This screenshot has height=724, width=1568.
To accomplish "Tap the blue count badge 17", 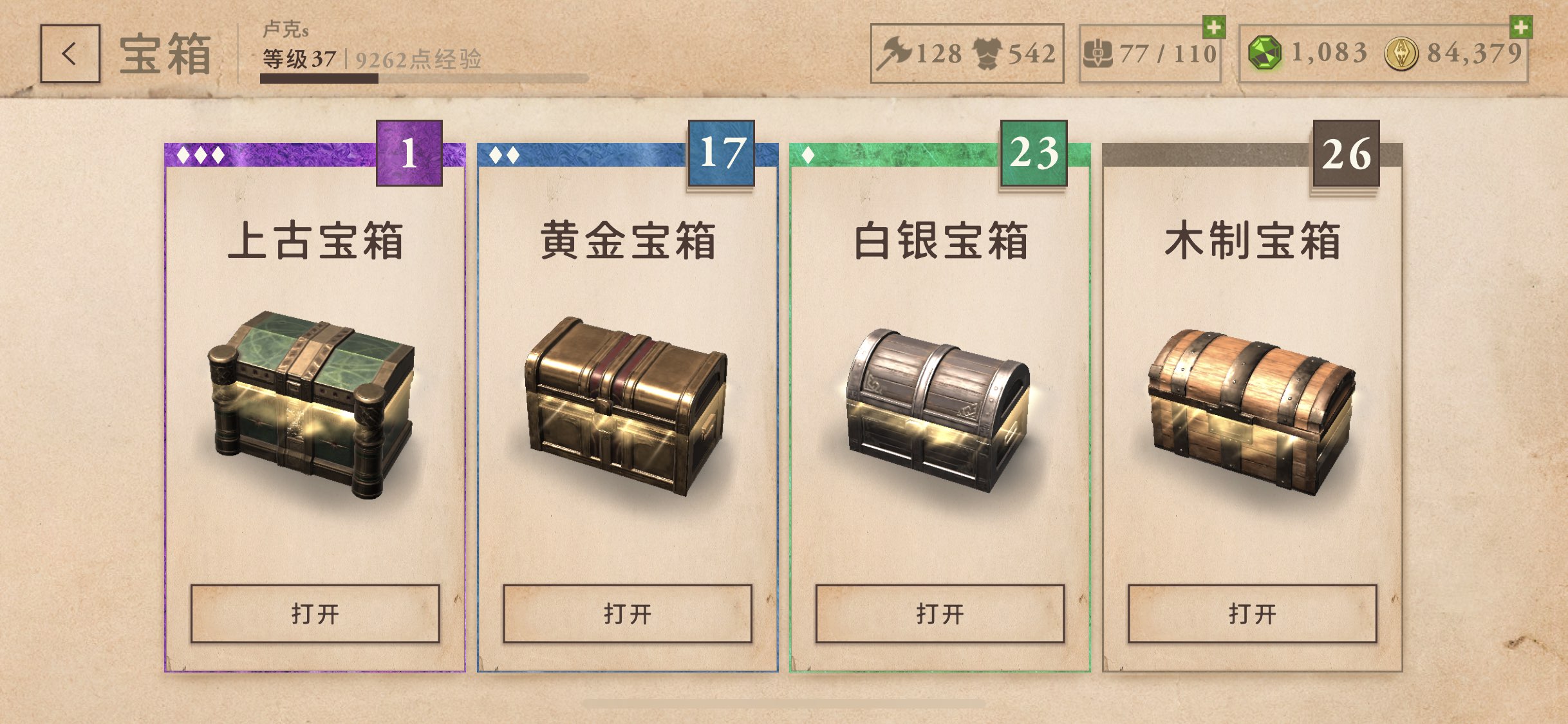I will point(722,153).
